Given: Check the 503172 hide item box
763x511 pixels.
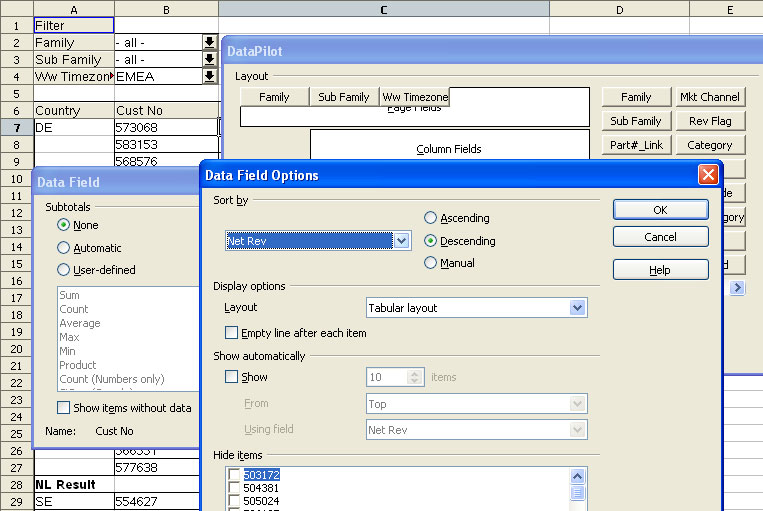Looking at the screenshot, I should [x=234, y=474].
